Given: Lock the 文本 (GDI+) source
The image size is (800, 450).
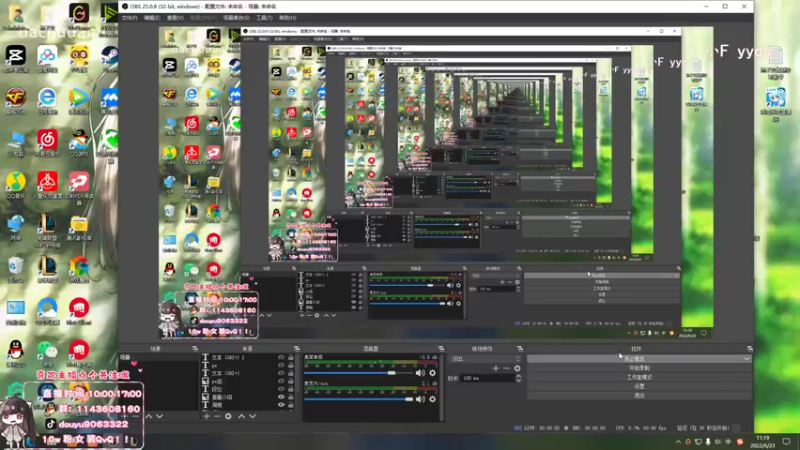Looking at the screenshot, I should pyautogui.click(x=291, y=373).
